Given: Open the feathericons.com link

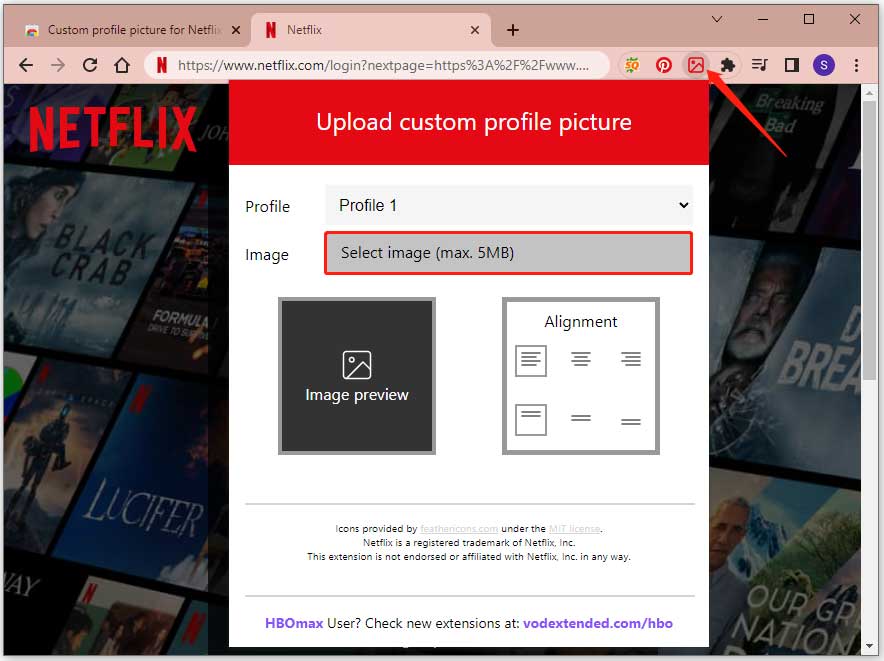Looking at the screenshot, I should pos(459,529).
